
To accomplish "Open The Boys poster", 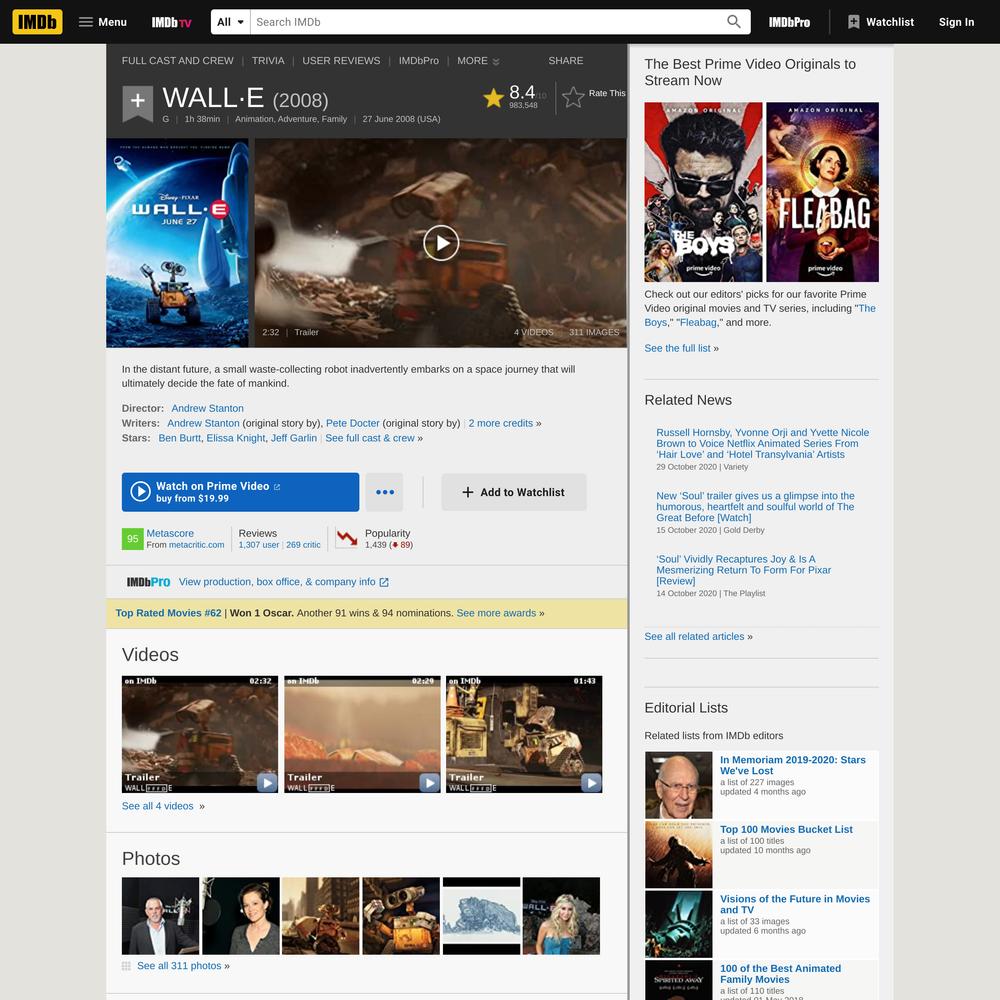I will [703, 192].
